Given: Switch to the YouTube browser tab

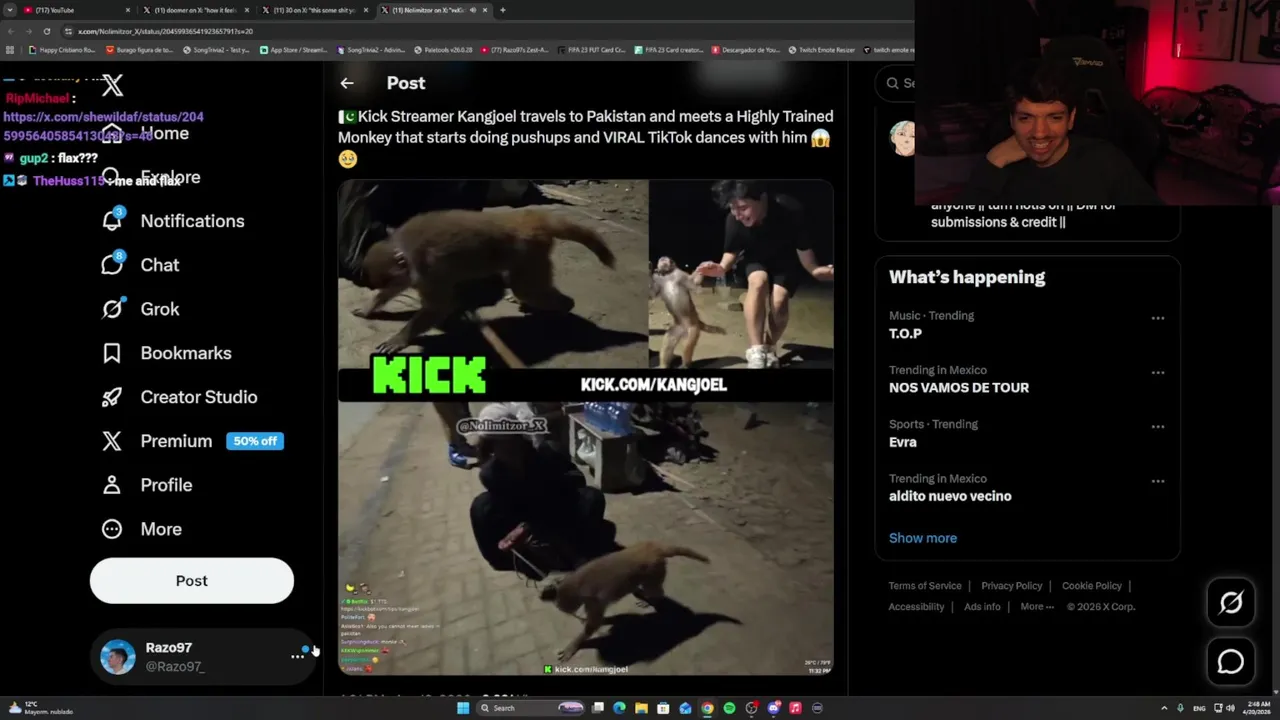Looking at the screenshot, I should pyautogui.click(x=75, y=10).
